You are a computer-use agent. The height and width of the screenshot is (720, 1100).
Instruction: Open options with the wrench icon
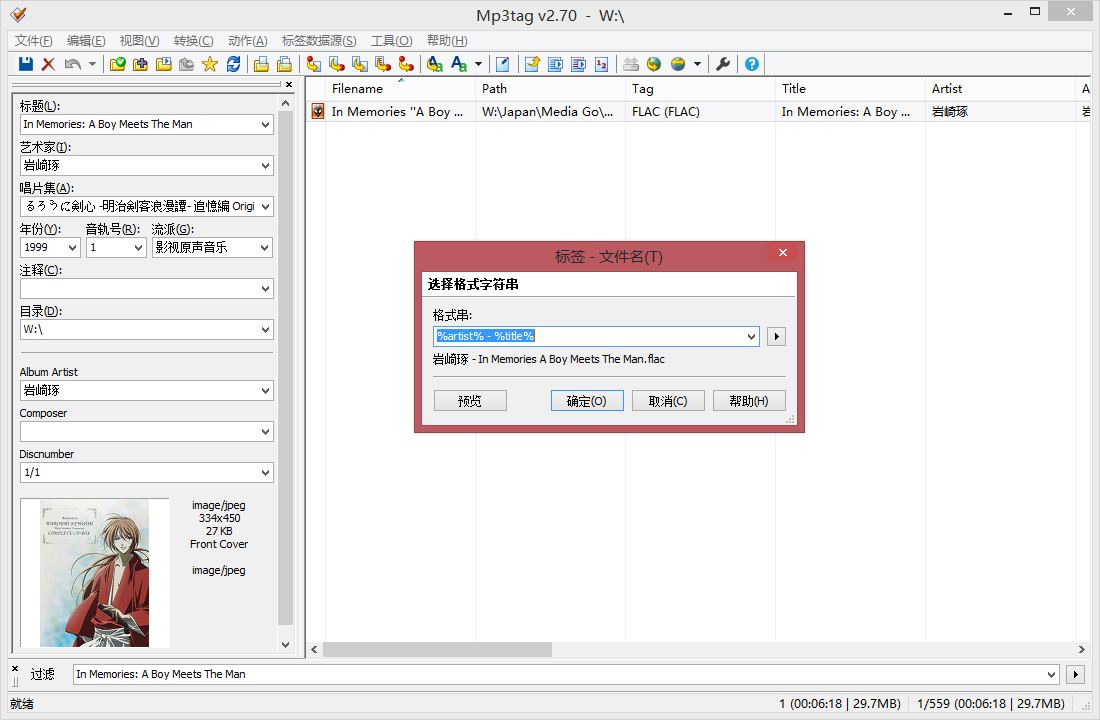[723, 64]
